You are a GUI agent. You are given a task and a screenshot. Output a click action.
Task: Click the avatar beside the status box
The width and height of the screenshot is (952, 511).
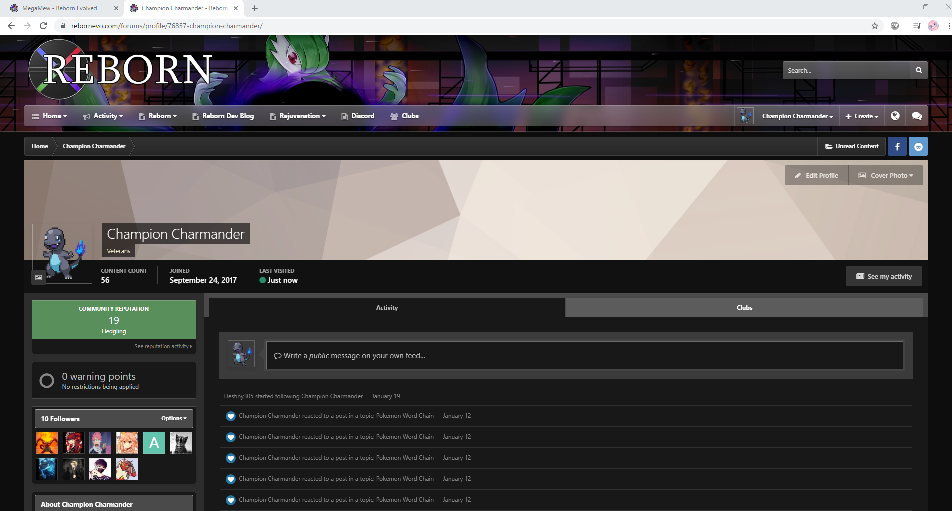(x=242, y=354)
